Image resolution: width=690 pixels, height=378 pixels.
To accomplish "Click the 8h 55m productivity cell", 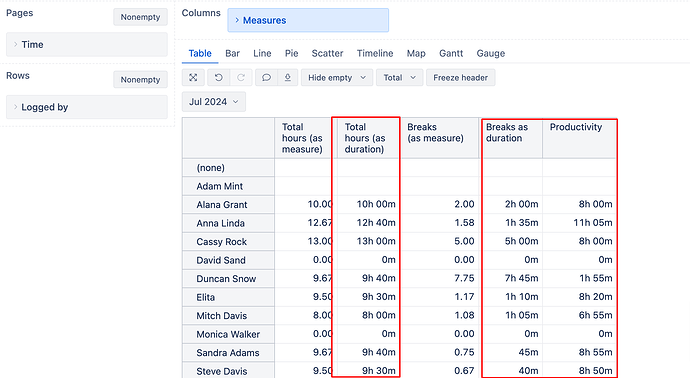I will coord(580,352).
